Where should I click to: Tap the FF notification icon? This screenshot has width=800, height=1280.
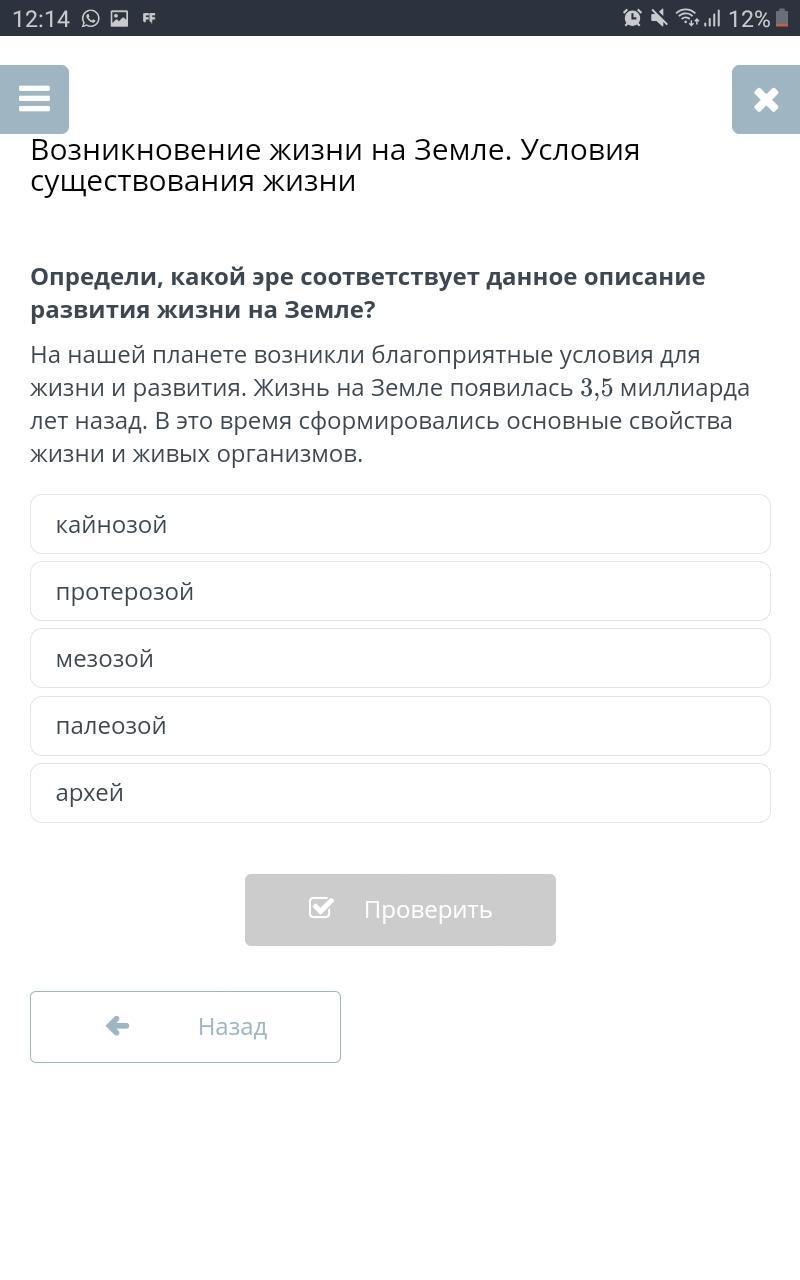(149, 18)
